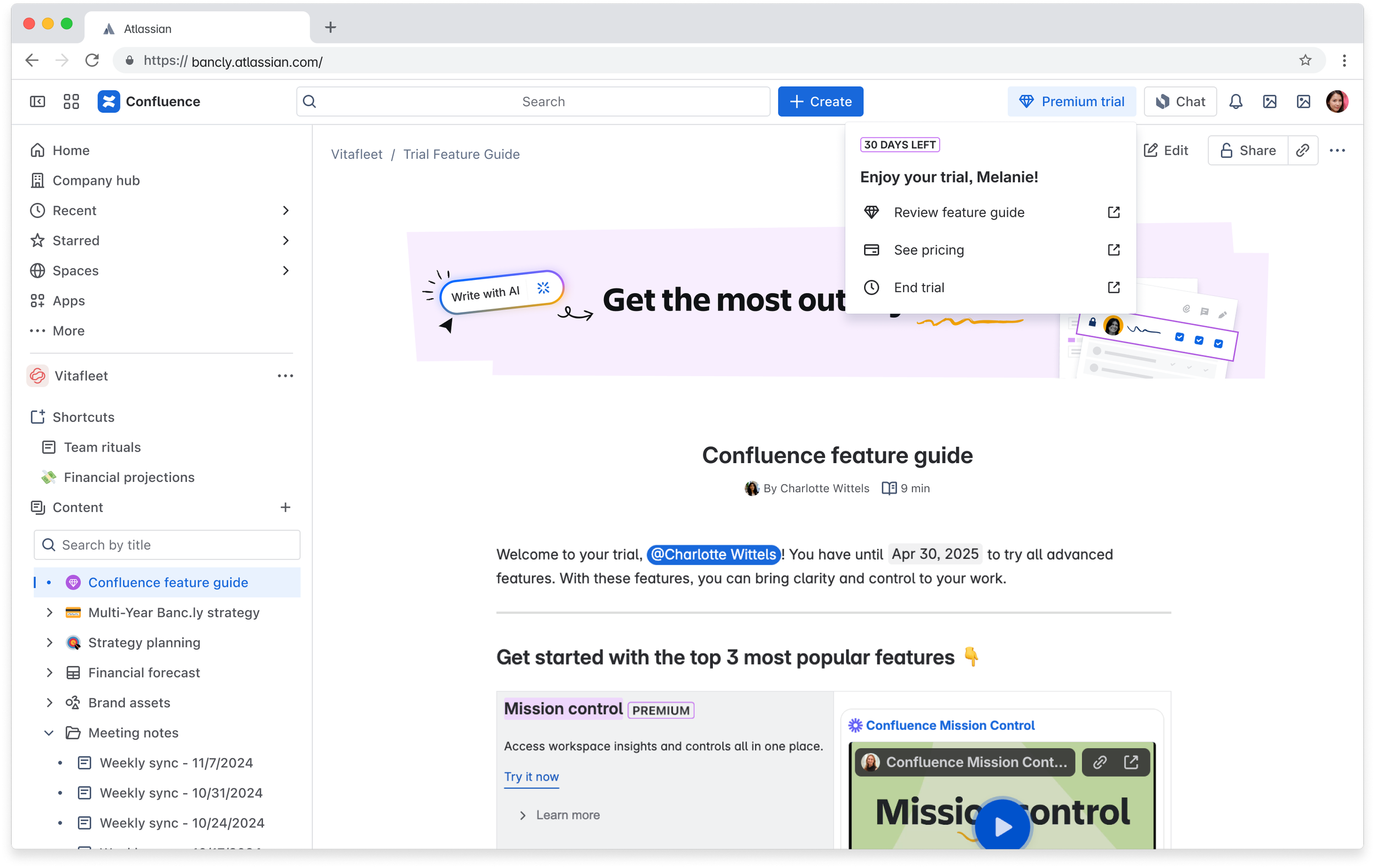This screenshot has height=868, width=1375.
Task: Expand the Recent section chevron
Action: point(285,211)
